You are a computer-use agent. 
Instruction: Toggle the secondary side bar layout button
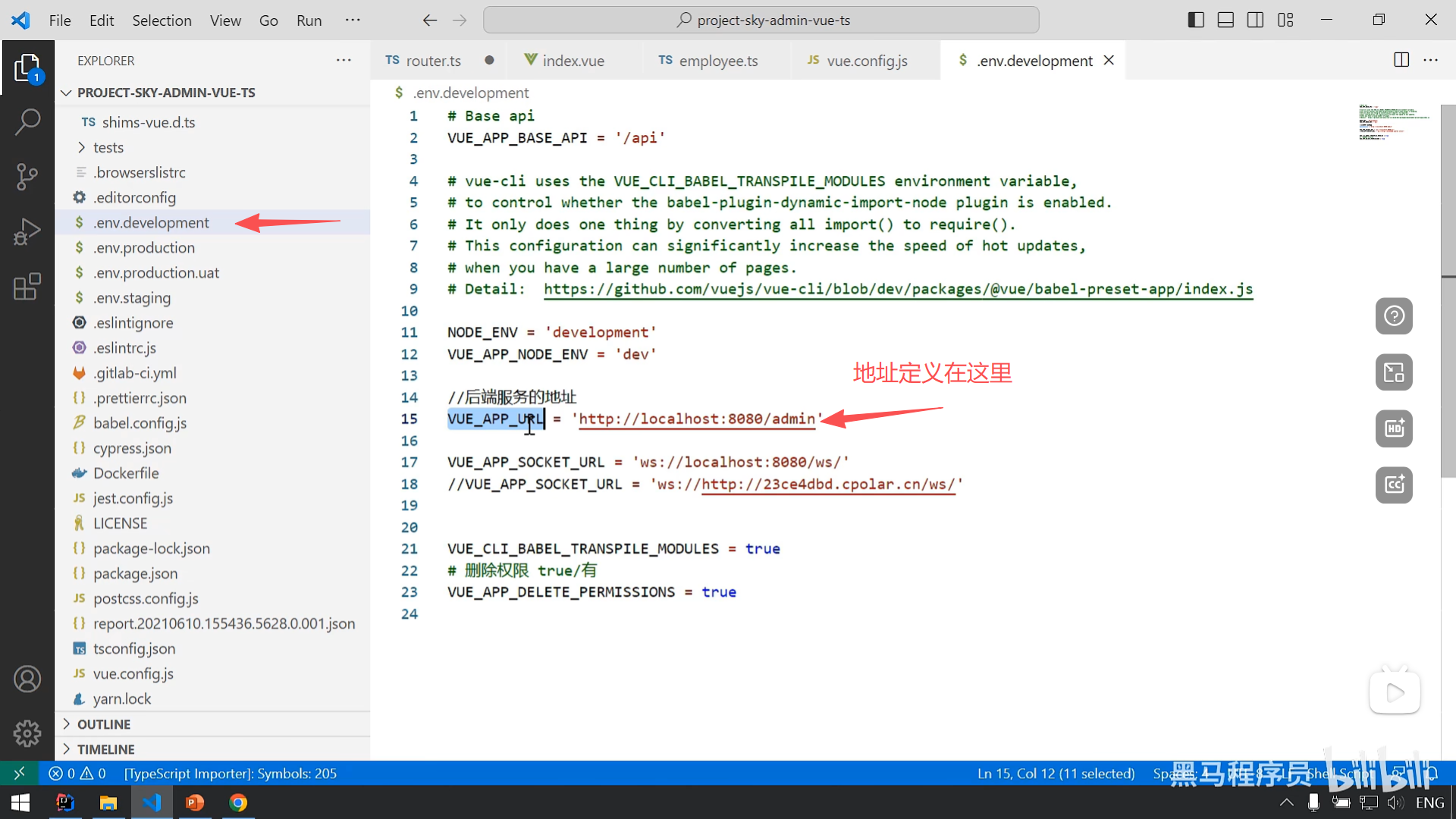(1255, 20)
